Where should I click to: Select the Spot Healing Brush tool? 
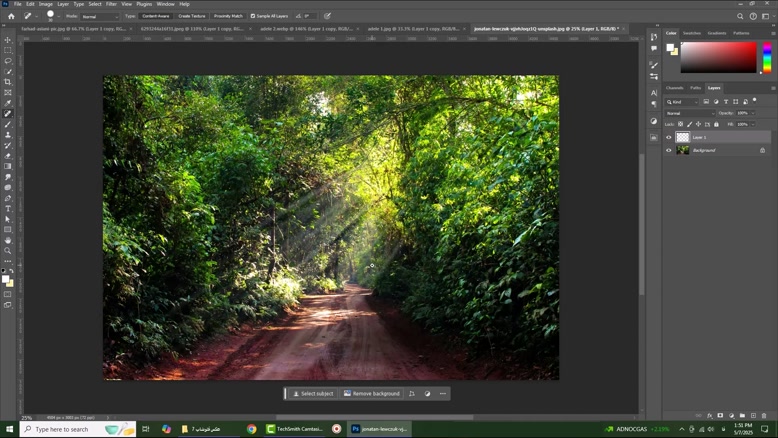(x=7, y=114)
